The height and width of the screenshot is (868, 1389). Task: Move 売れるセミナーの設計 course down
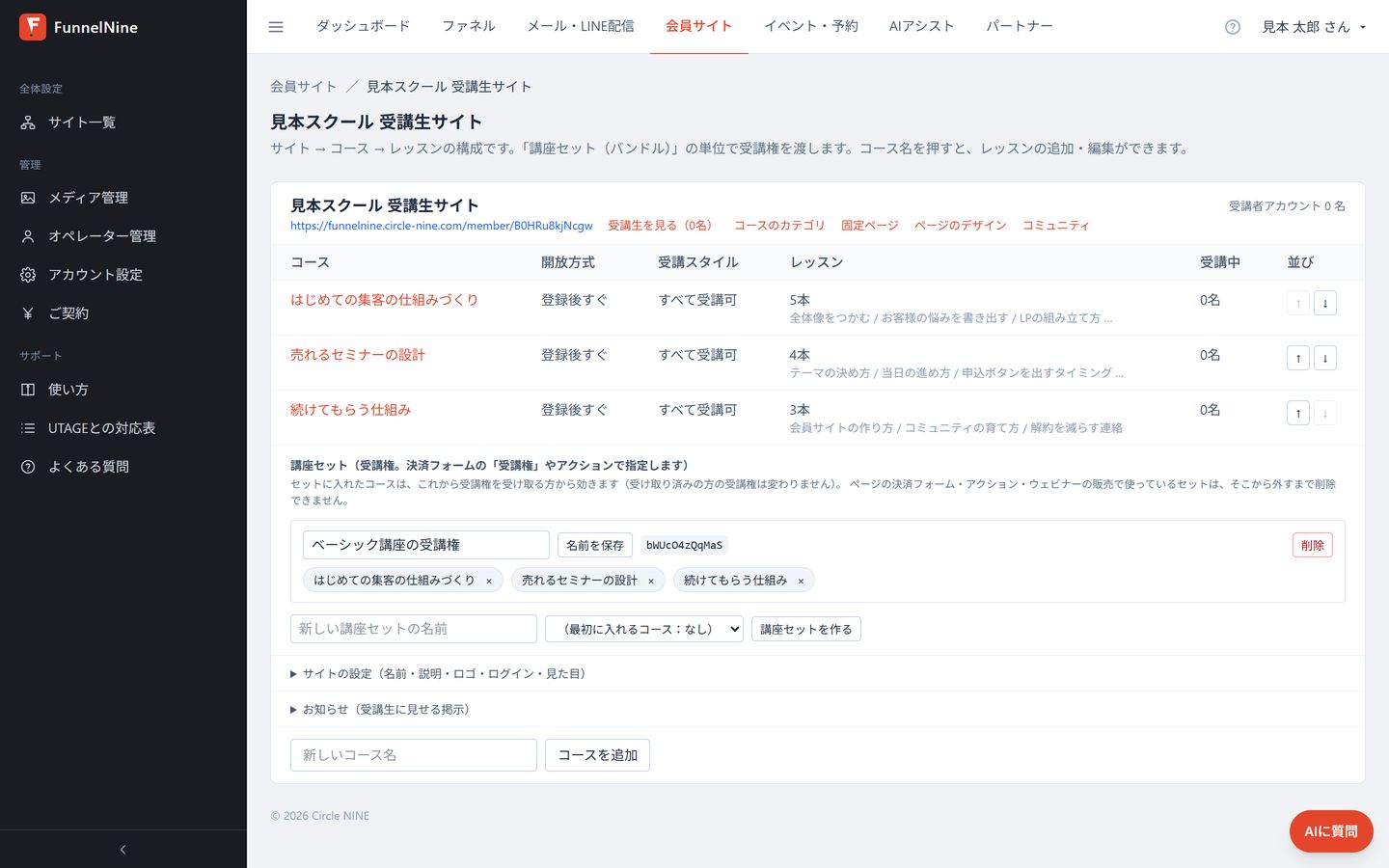1324,358
